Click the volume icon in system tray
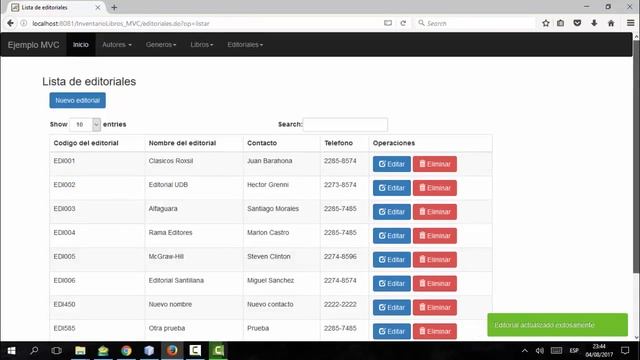The width and height of the screenshot is (640, 360). 540,351
